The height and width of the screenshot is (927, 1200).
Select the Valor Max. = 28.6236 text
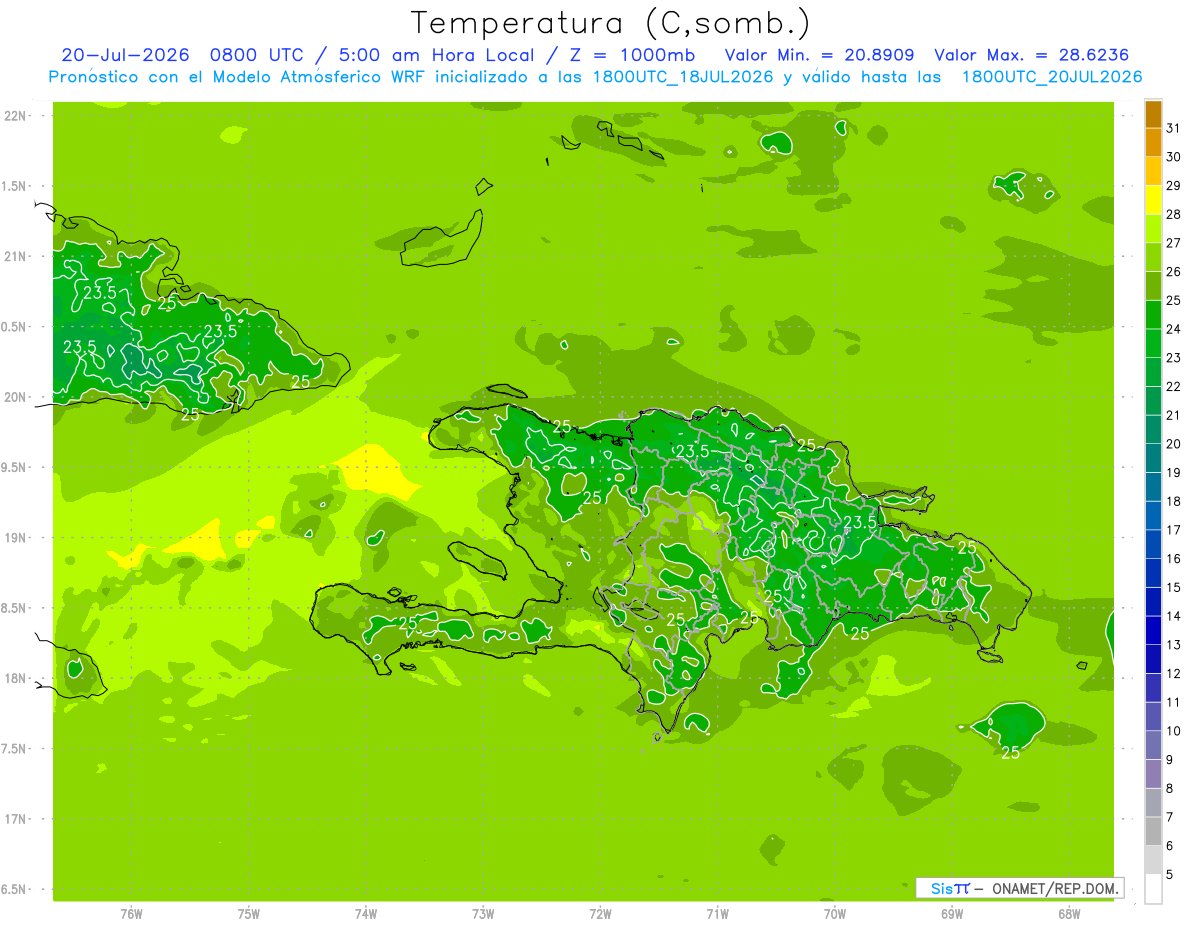point(1038,55)
